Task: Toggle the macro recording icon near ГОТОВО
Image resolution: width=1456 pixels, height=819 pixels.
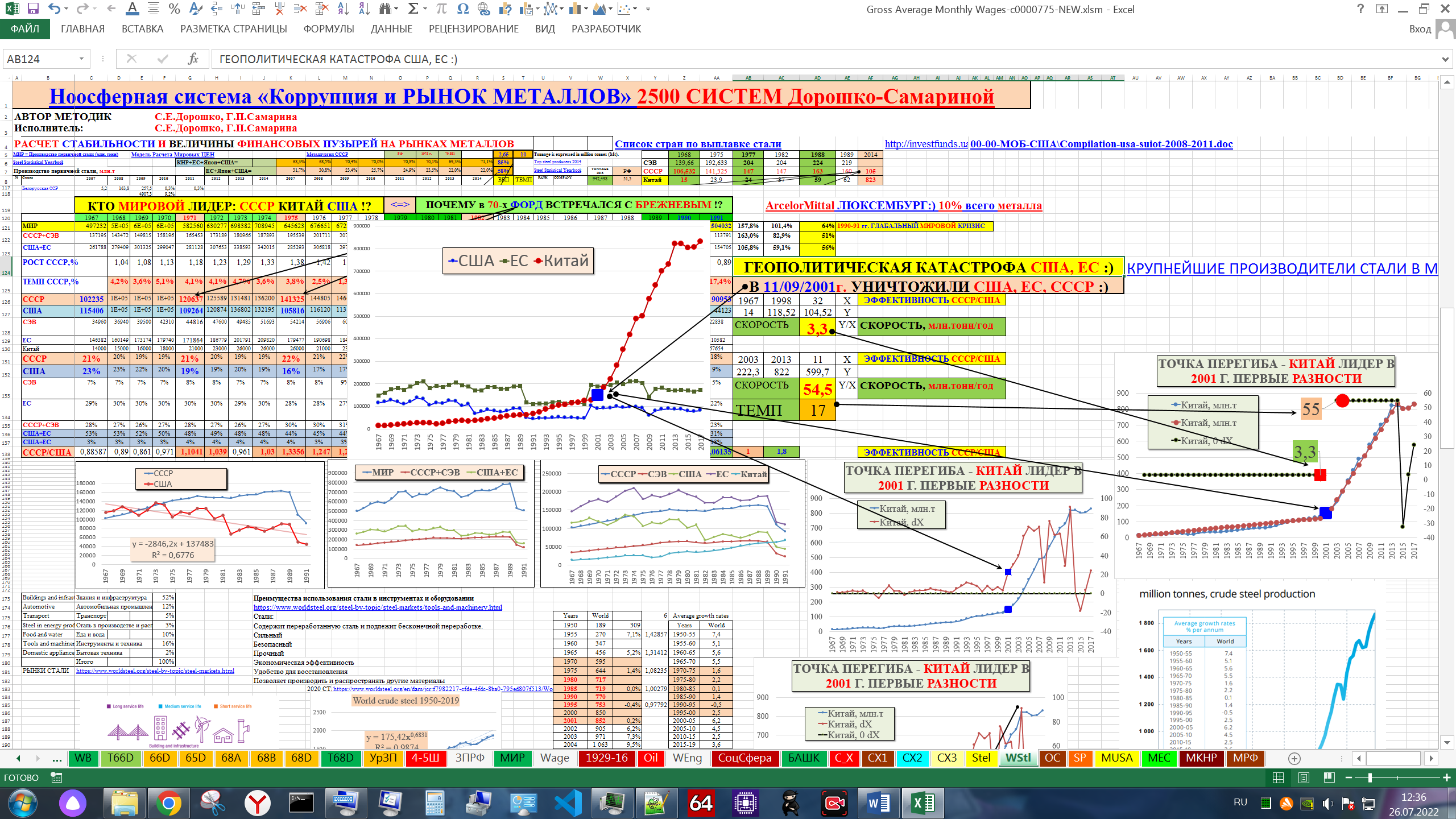Action: coord(56,777)
